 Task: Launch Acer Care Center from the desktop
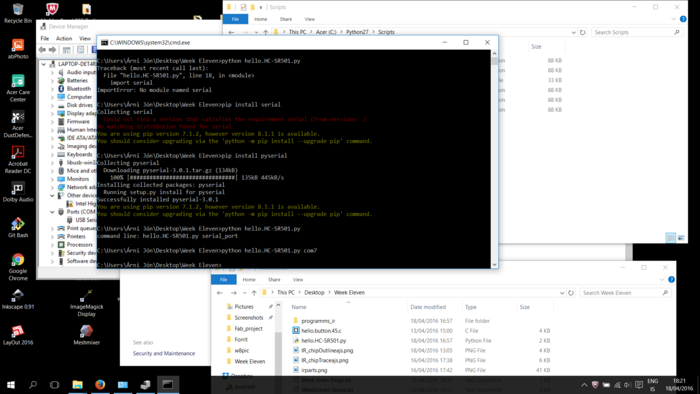(18, 88)
